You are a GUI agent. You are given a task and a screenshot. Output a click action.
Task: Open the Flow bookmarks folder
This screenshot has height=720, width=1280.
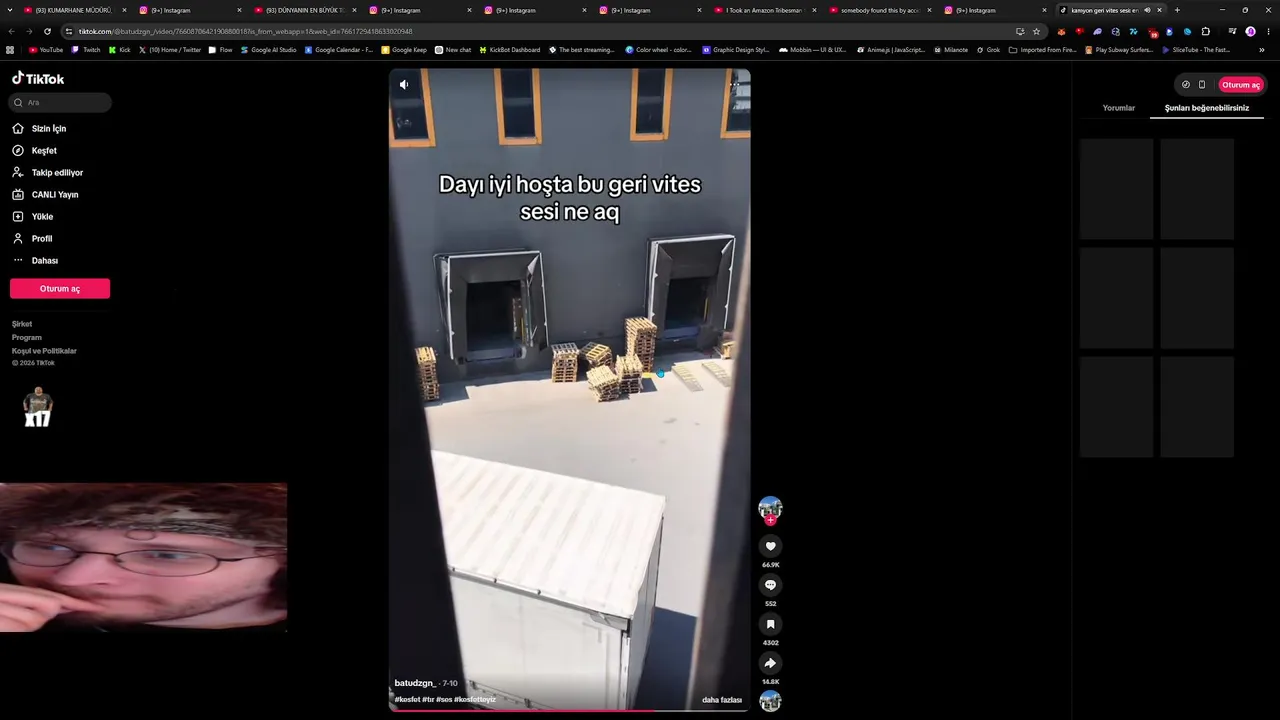click(x=220, y=50)
